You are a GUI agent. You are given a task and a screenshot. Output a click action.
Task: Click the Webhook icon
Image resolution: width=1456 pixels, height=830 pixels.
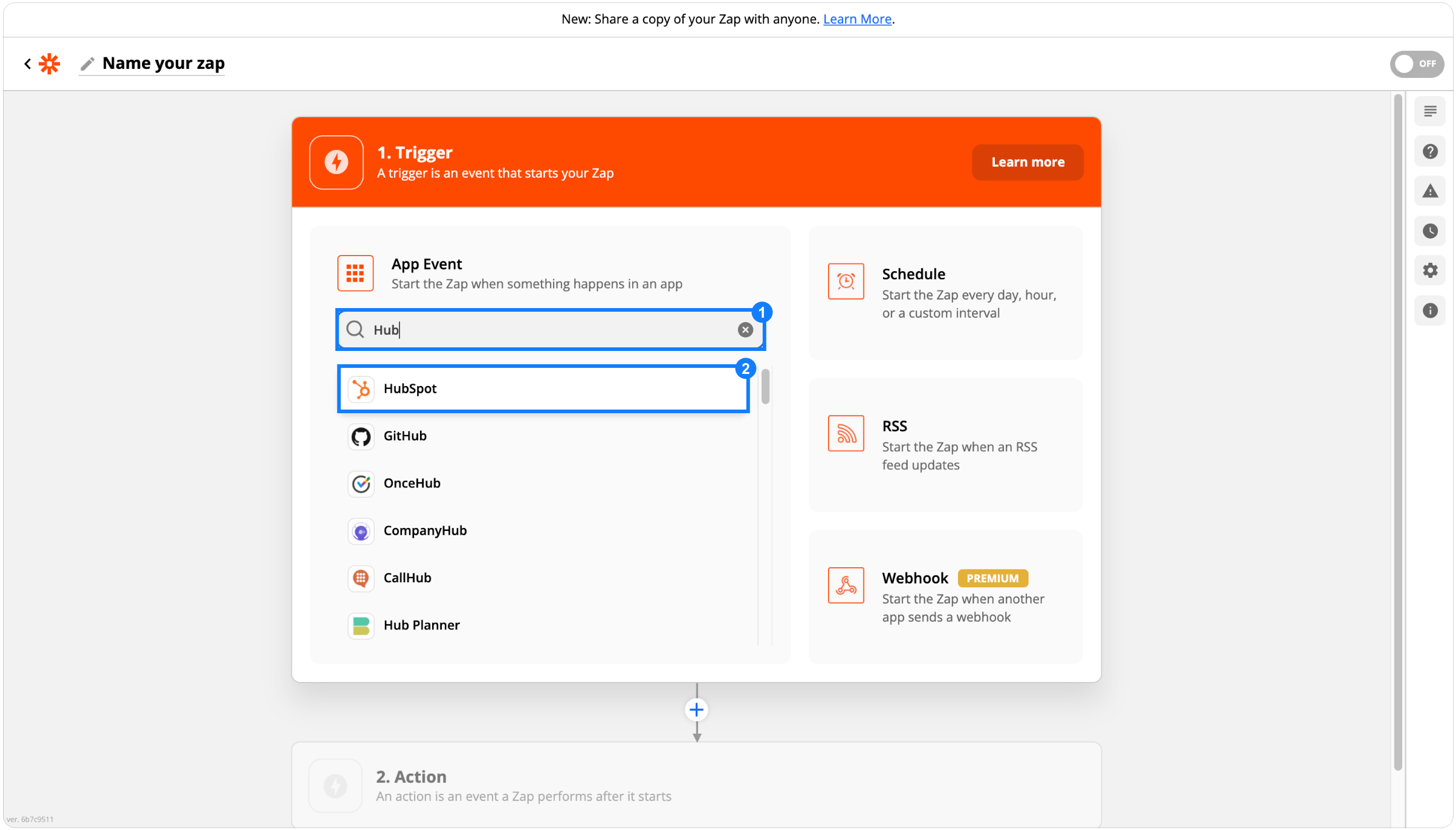tap(846, 585)
